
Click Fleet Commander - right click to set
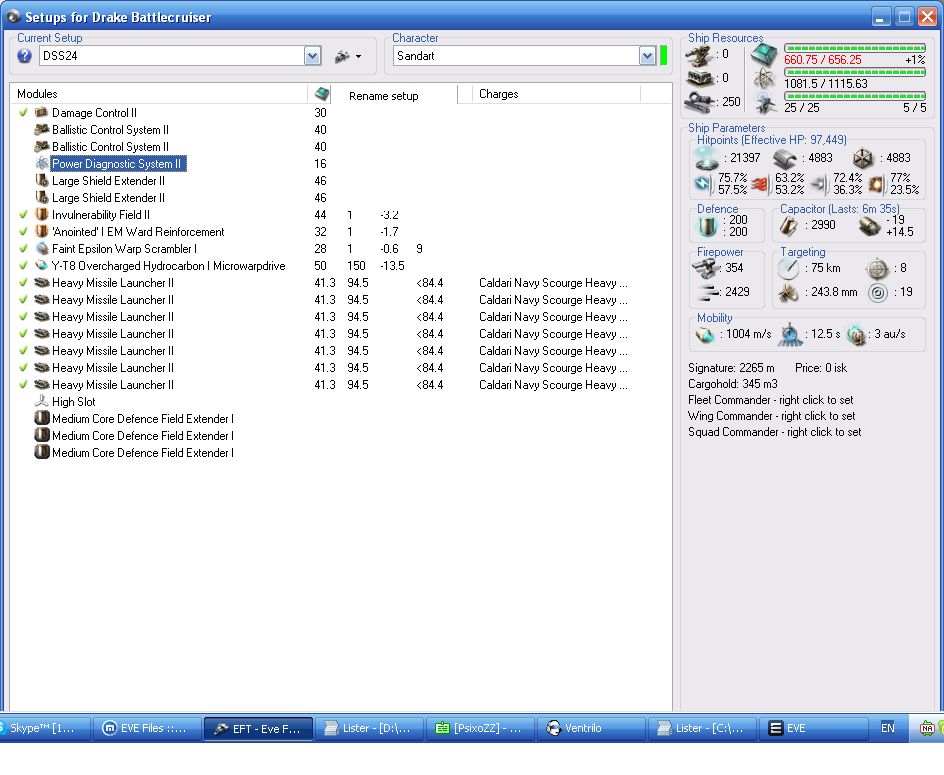coord(771,400)
